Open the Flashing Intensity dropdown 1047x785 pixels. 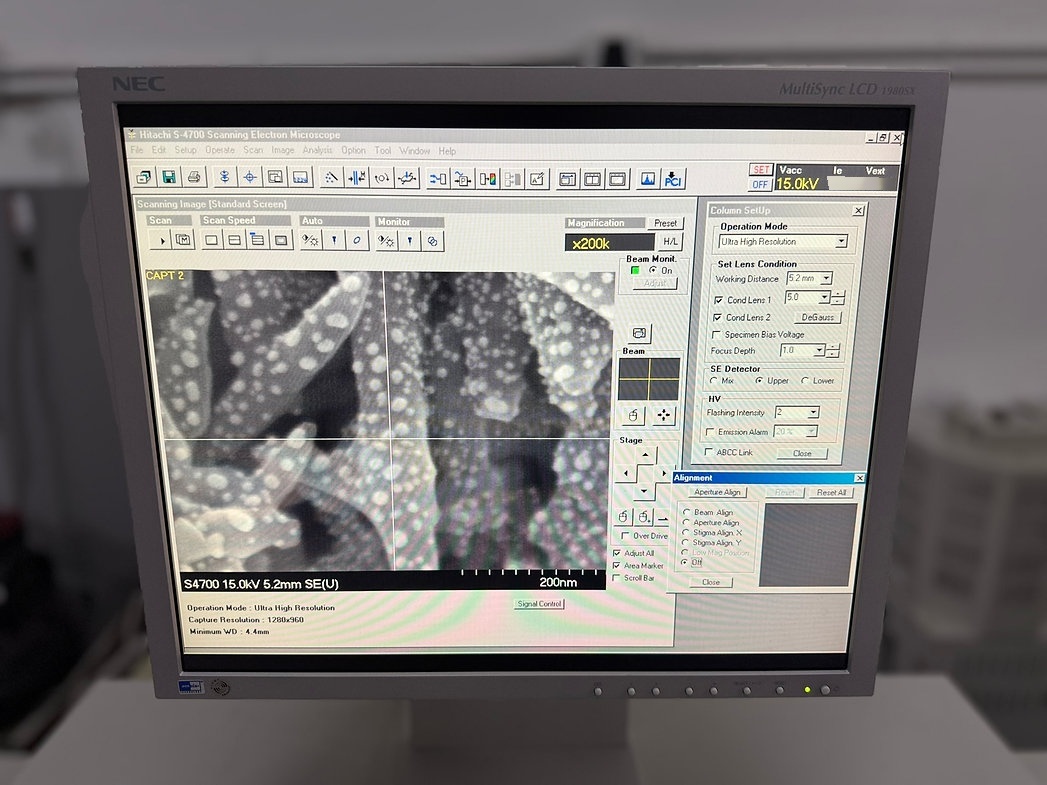pyautogui.click(x=812, y=412)
